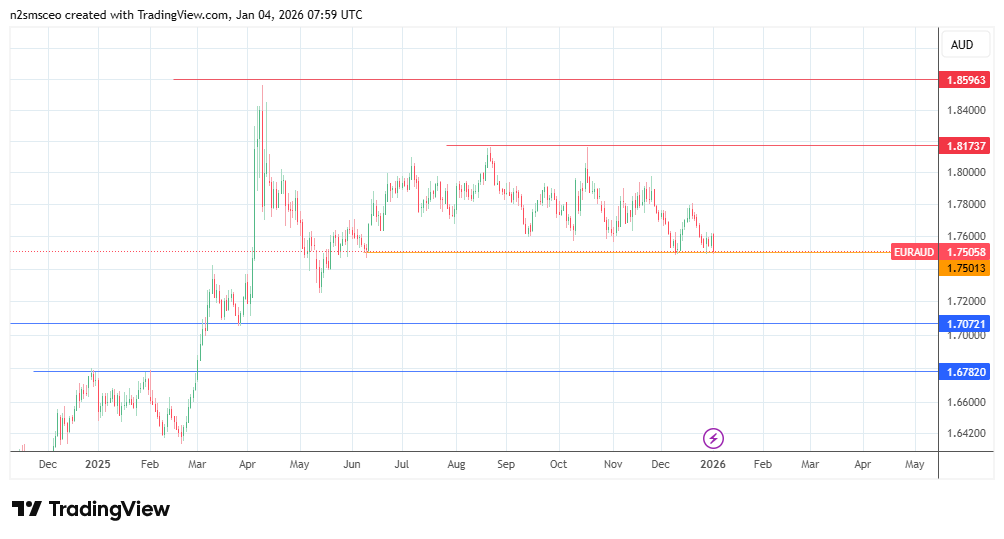
Task: Select Aug on the date axis
Action: 456,465
